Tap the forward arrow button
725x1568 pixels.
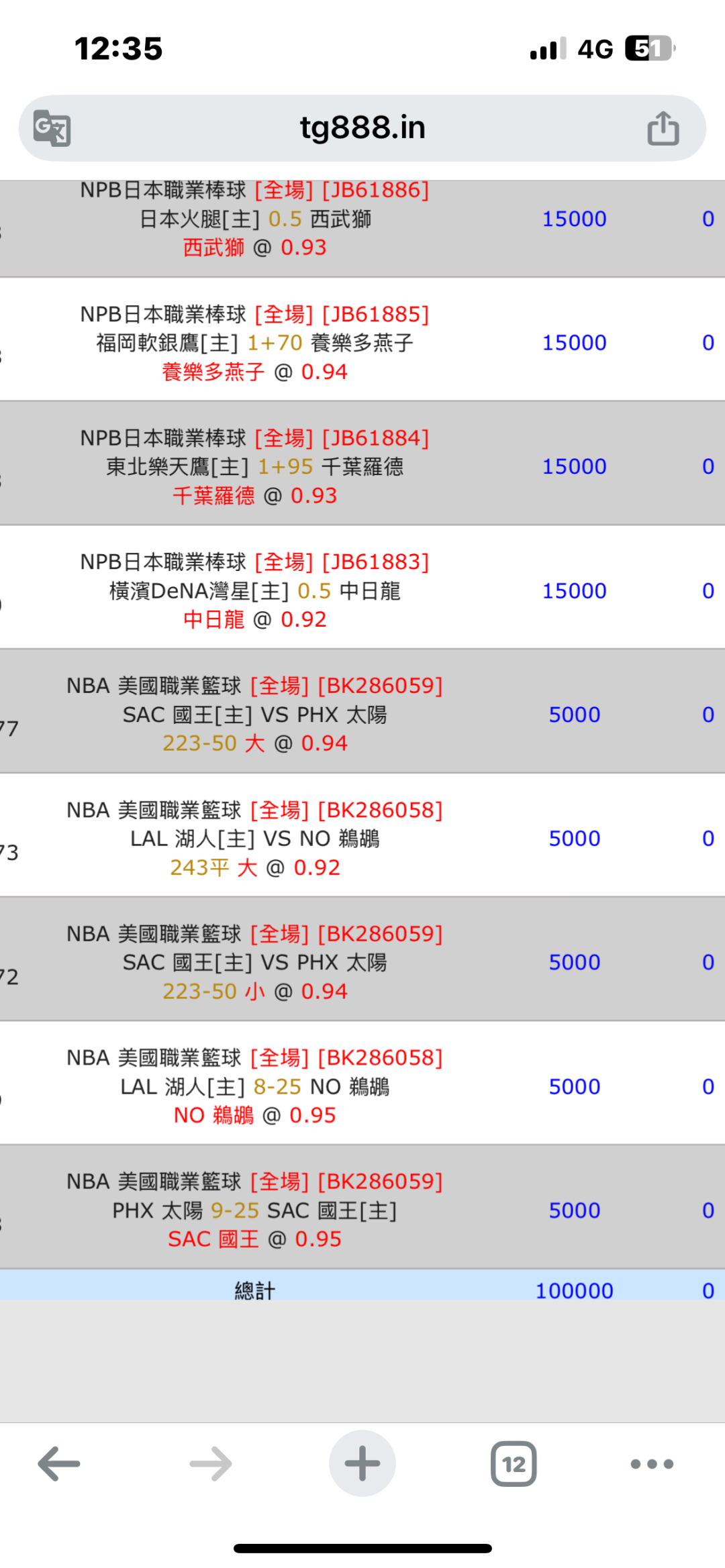210,1463
